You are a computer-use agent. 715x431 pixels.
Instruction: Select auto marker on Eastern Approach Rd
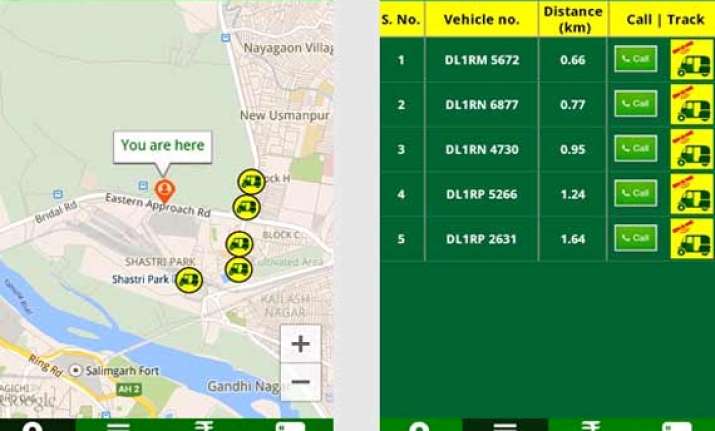[246, 208]
